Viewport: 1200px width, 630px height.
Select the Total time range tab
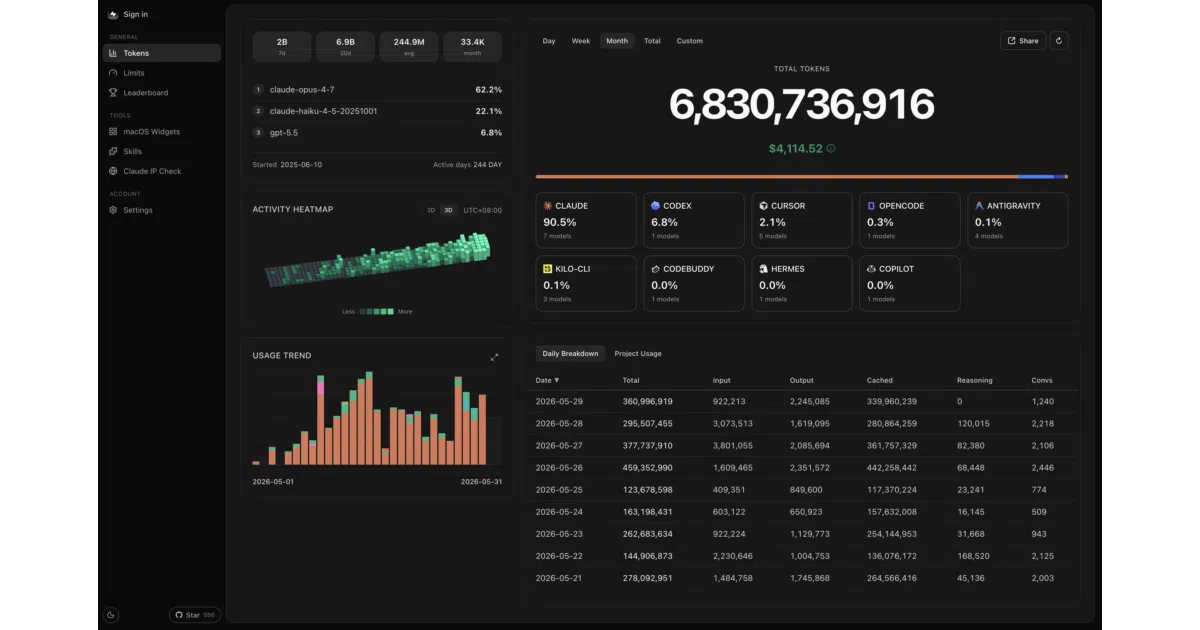point(652,41)
